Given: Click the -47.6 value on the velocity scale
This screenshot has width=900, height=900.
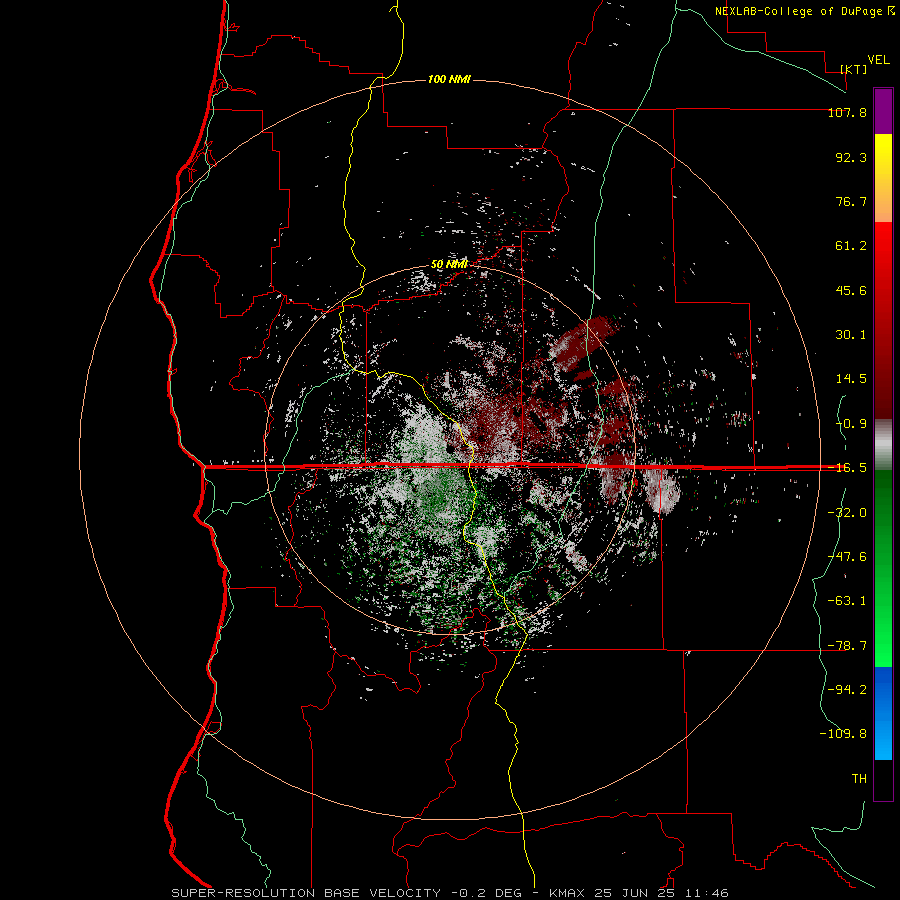Looking at the screenshot, I should point(847,557).
